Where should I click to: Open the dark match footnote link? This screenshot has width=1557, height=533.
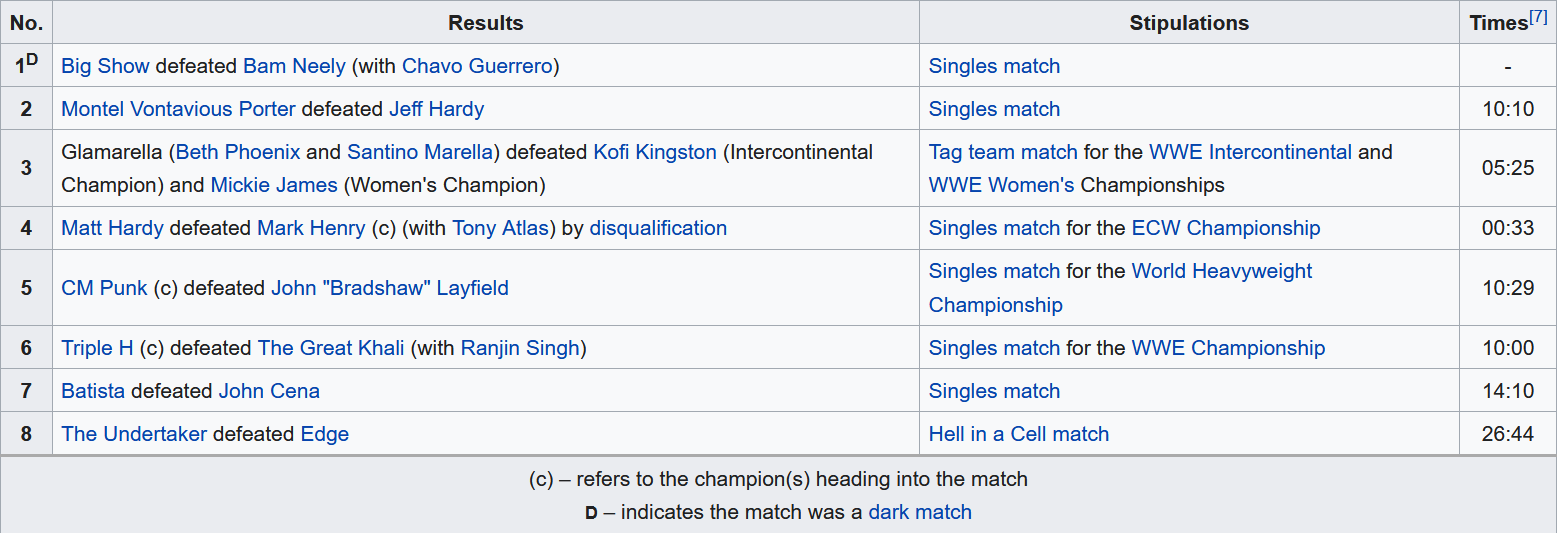tap(920, 512)
